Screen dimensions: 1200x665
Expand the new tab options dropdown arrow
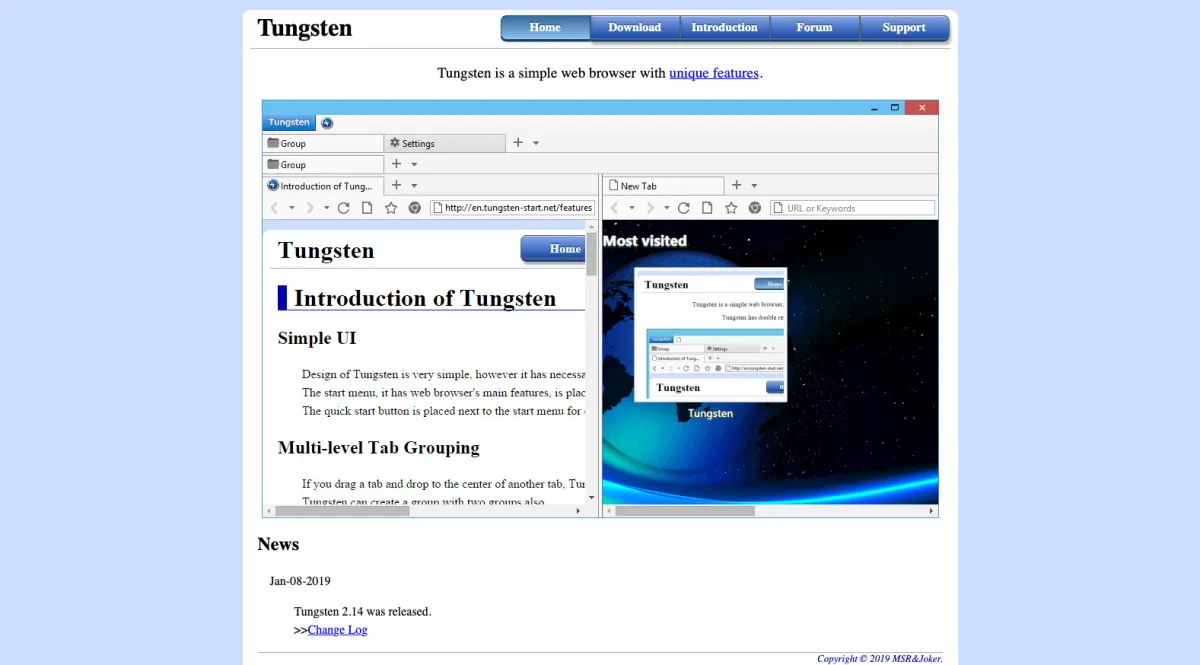click(756, 185)
